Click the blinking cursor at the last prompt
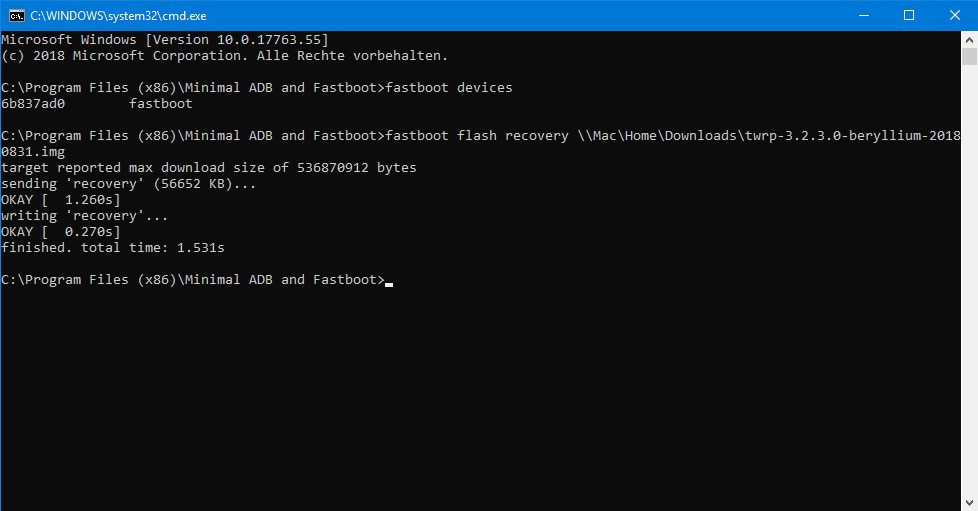 (389, 285)
